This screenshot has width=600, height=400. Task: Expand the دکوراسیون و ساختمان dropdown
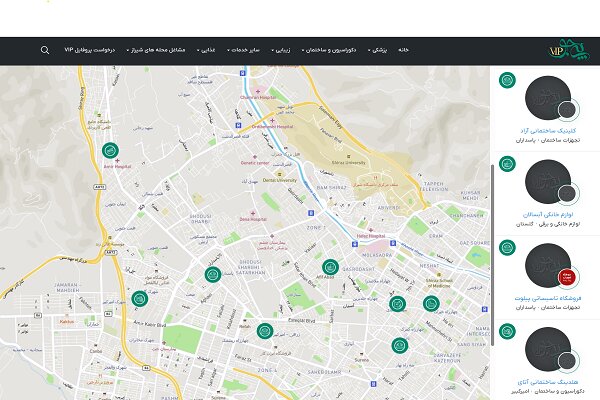(x=329, y=50)
